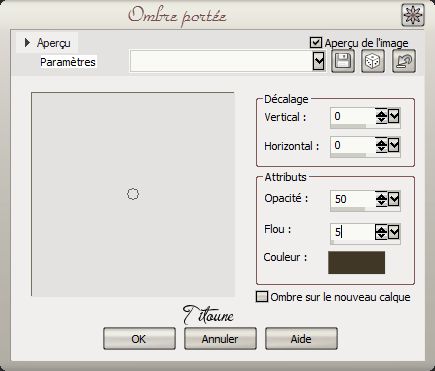Toggle the Aperçu de l'image checkbox

pyautogui.click(x=315, y=43)
